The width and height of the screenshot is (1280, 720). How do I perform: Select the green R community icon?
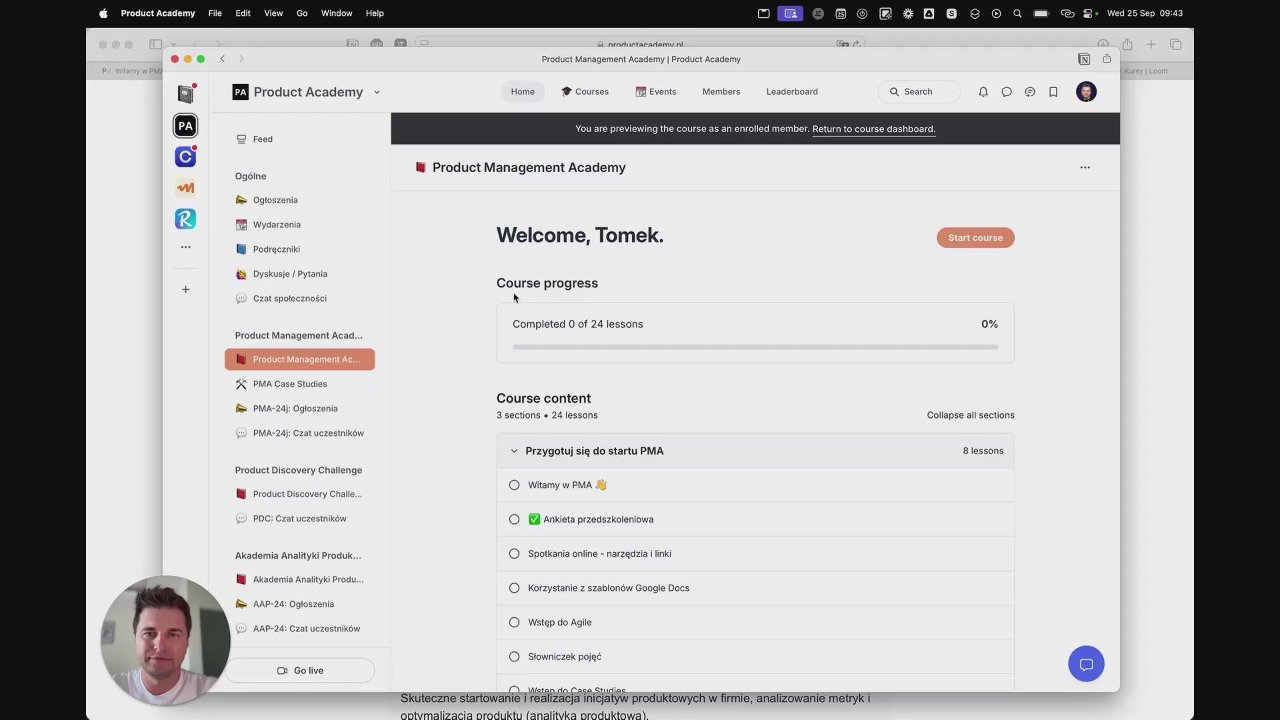[x=185, y=219]
